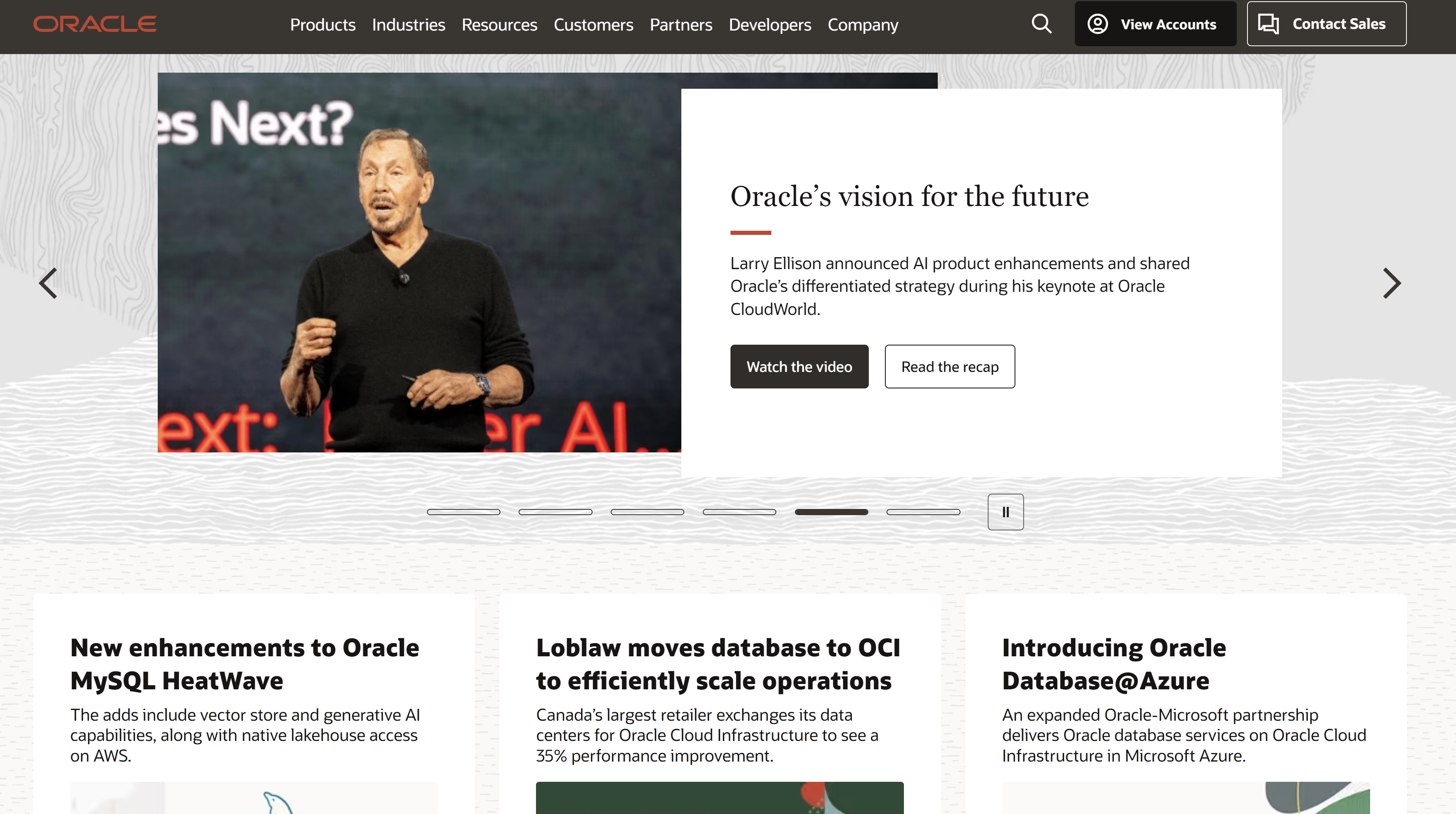
Task: Click the Larry Ellison keynote image
Action: pyautogui.click(x=420, y=263)
